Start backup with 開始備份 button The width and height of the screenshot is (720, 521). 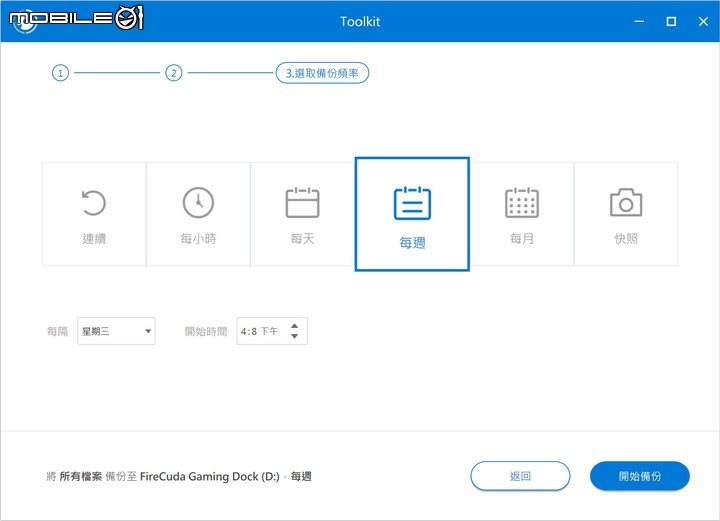click(x=640, y=476)
